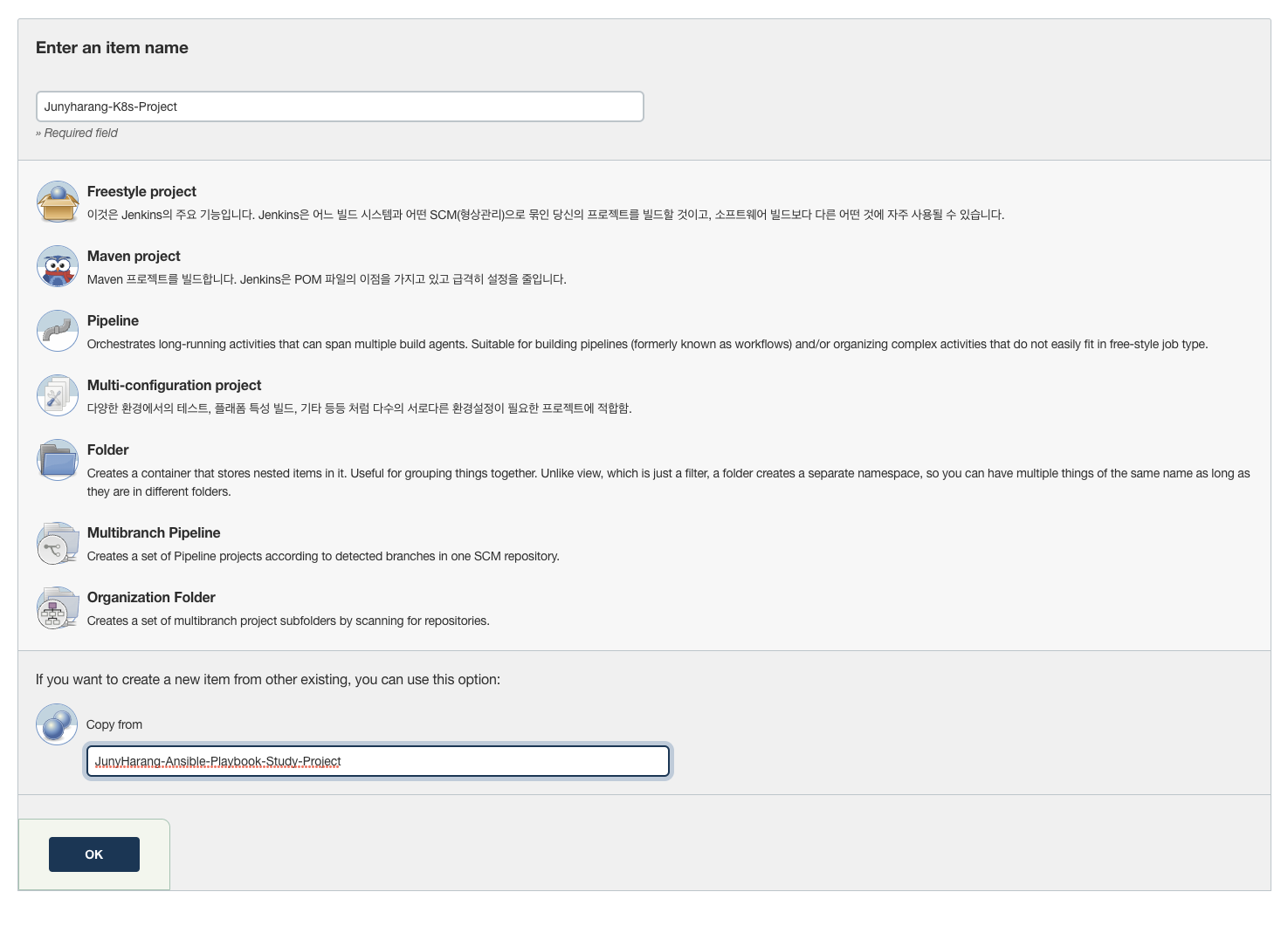Click 'If you want to create a new item' text
This screenshot has width=1288, height=933.
tap(268, 680)
